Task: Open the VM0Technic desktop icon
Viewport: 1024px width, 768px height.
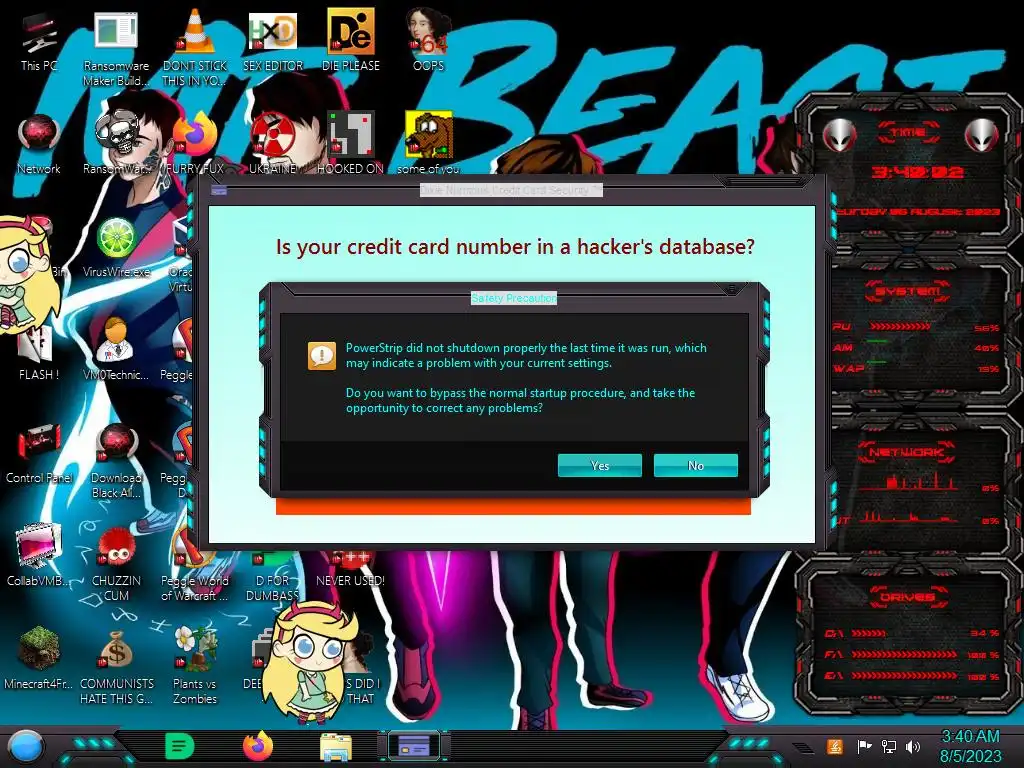Action: [x=116, y=350]
